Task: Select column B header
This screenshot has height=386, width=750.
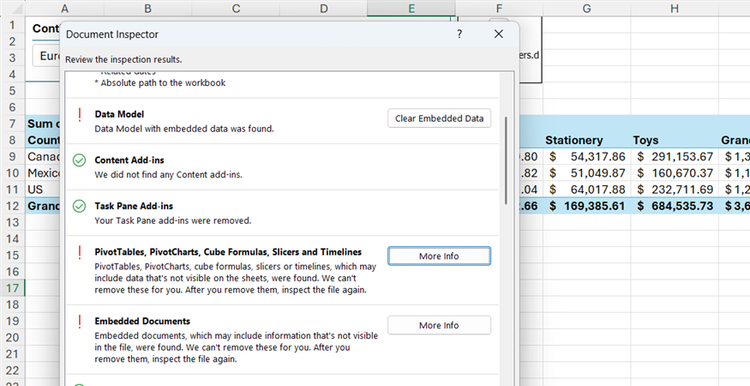Action: (x=148, y=8)
